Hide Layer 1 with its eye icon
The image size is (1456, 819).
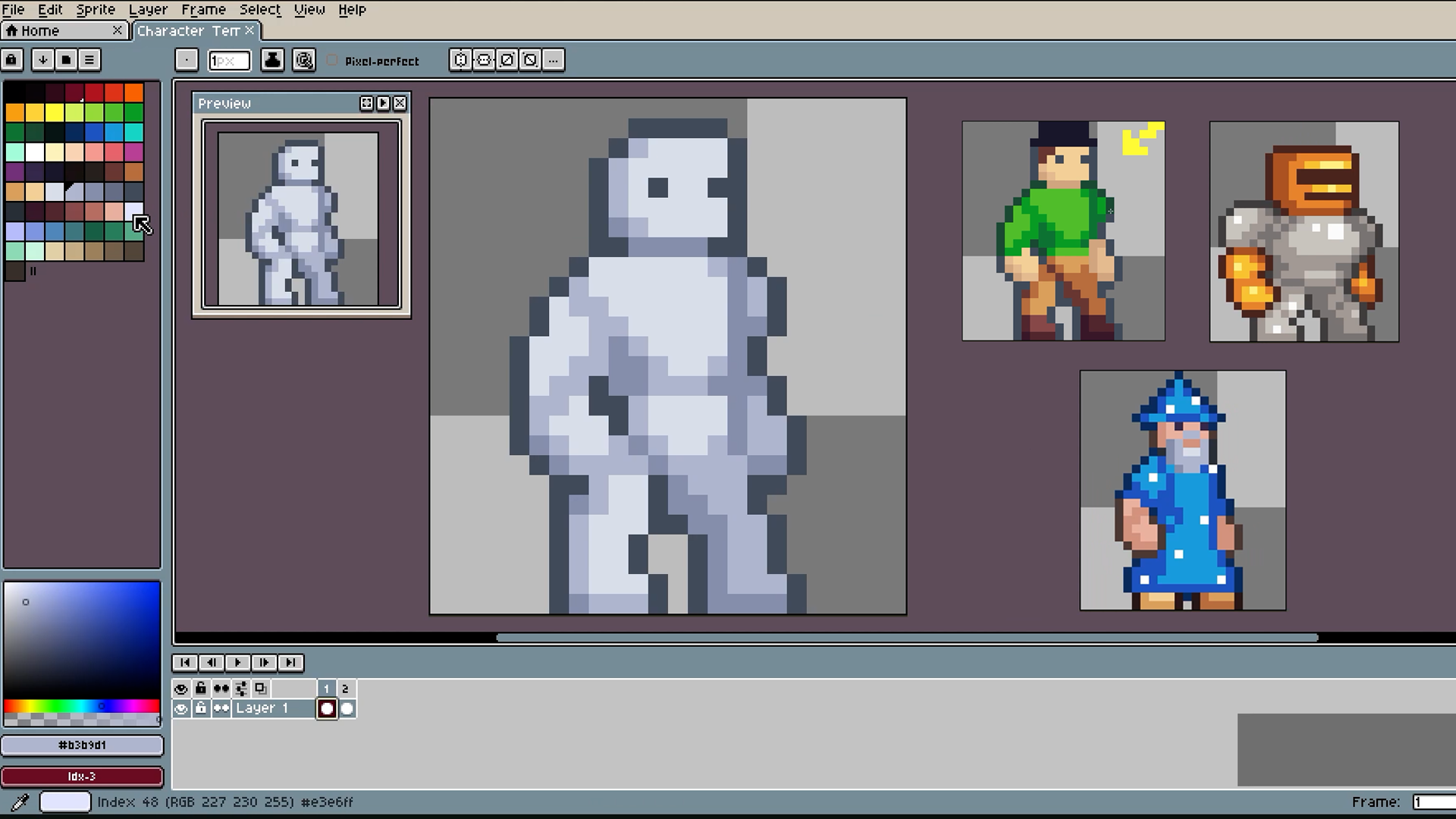(180, 708)
